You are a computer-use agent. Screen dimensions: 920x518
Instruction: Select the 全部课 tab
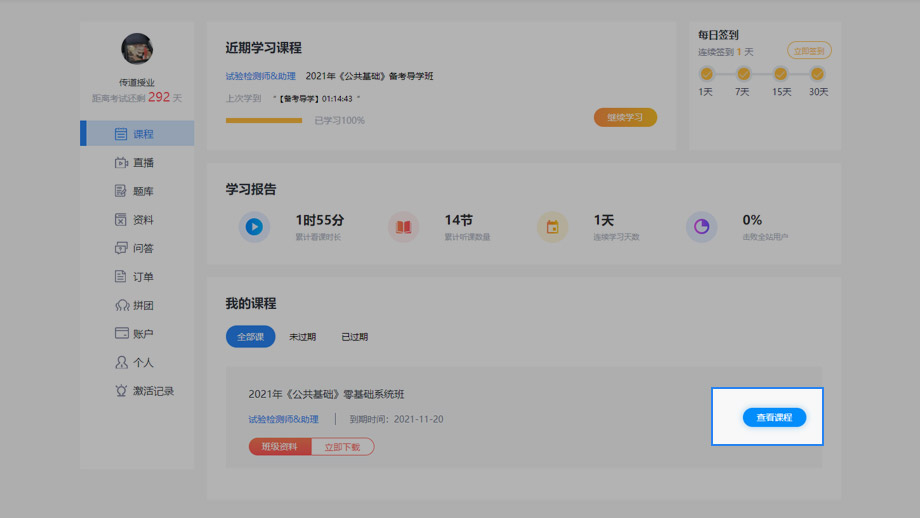tap(250, 337)
